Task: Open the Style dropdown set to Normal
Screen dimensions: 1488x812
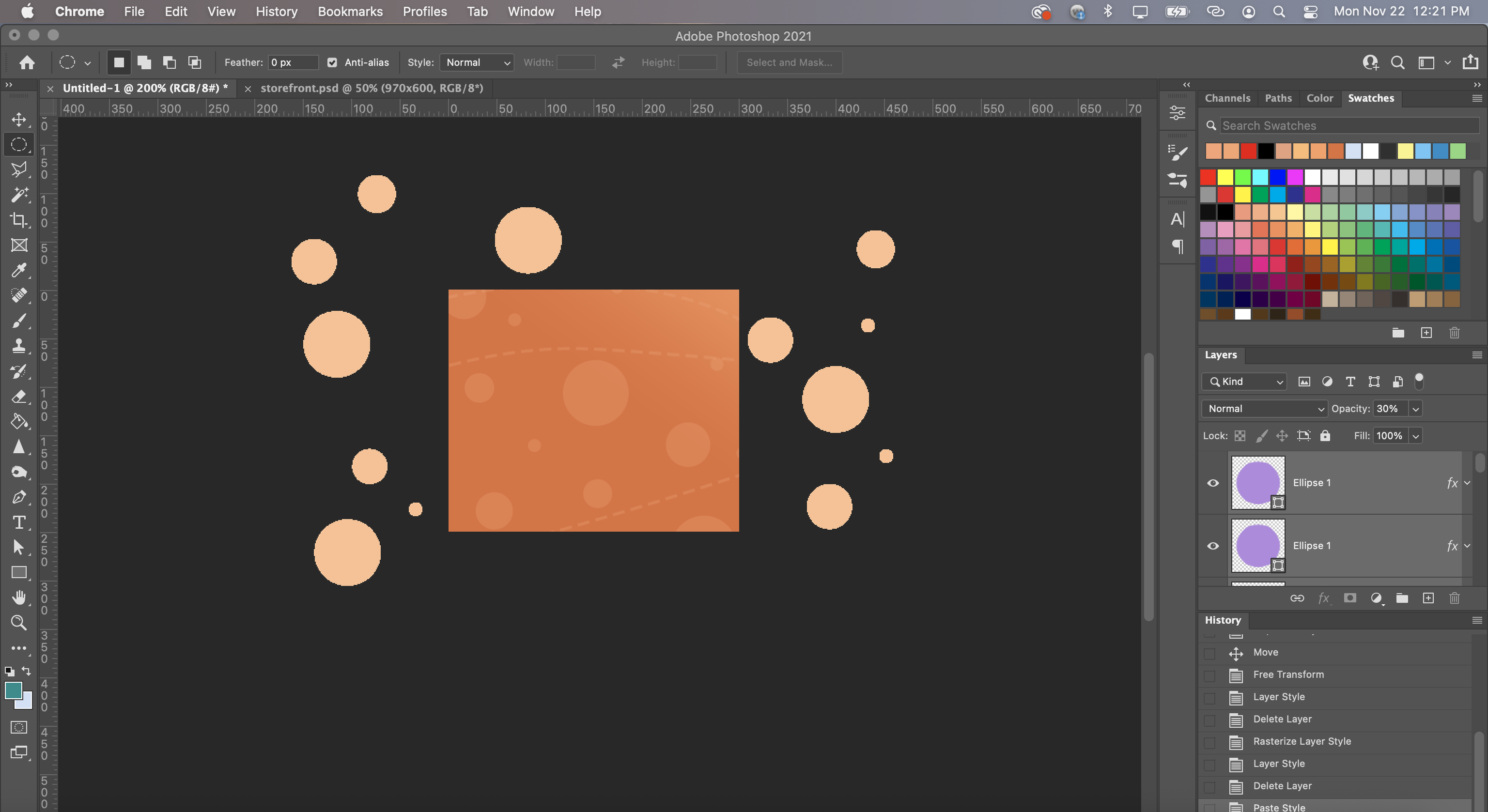Action: click(477, 62)
